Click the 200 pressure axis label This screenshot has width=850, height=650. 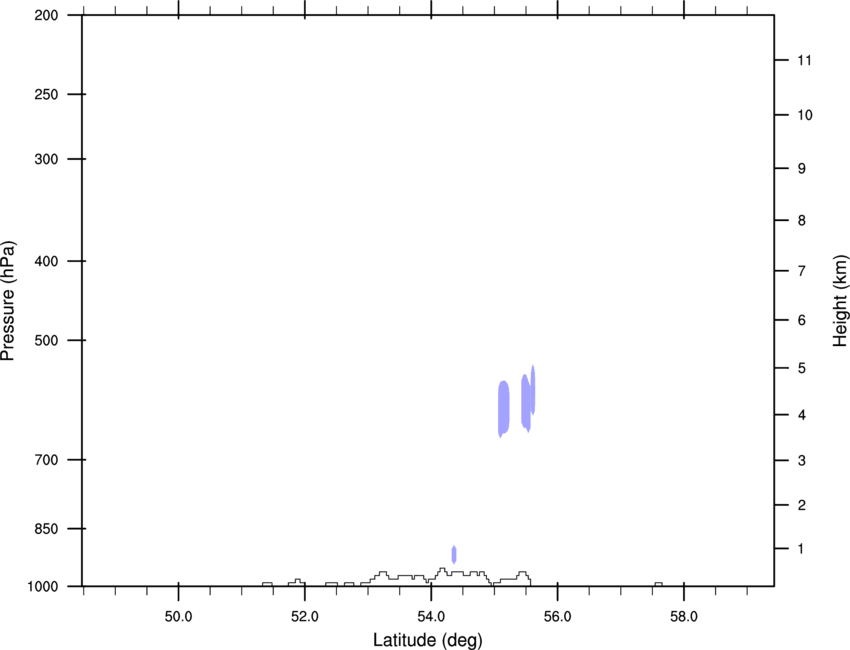pyautogui.click(x=46, y=15)
